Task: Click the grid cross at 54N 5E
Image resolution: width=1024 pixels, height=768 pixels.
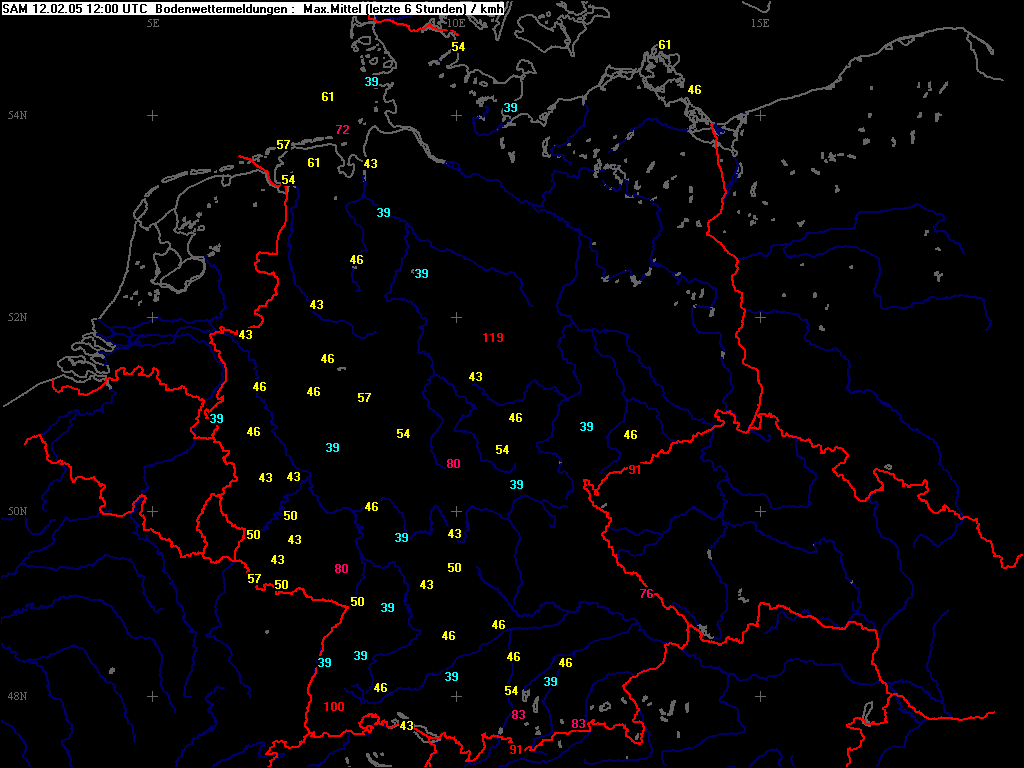Action: [x=153, y=115]
